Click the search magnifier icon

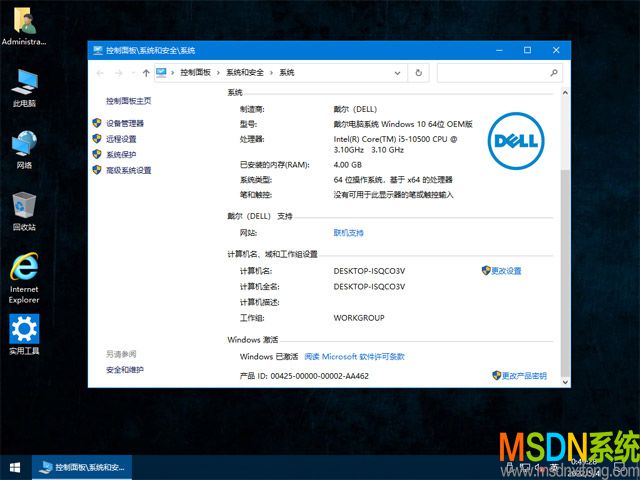tap(553, 73)
